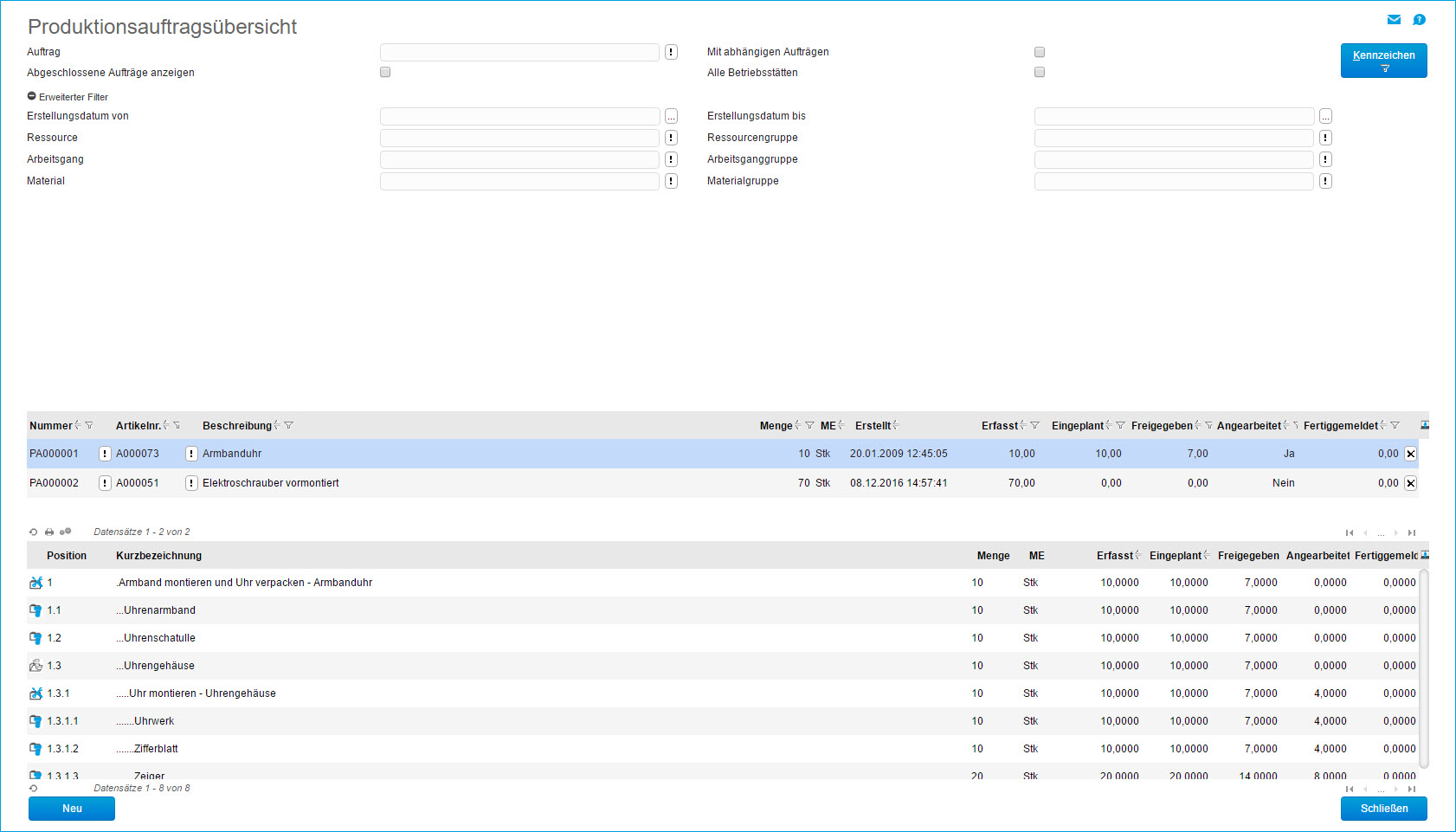Click the Auftrag input field
Image resolution: width=1456 pixels, height=832 pixels.
tap(519, 52)
